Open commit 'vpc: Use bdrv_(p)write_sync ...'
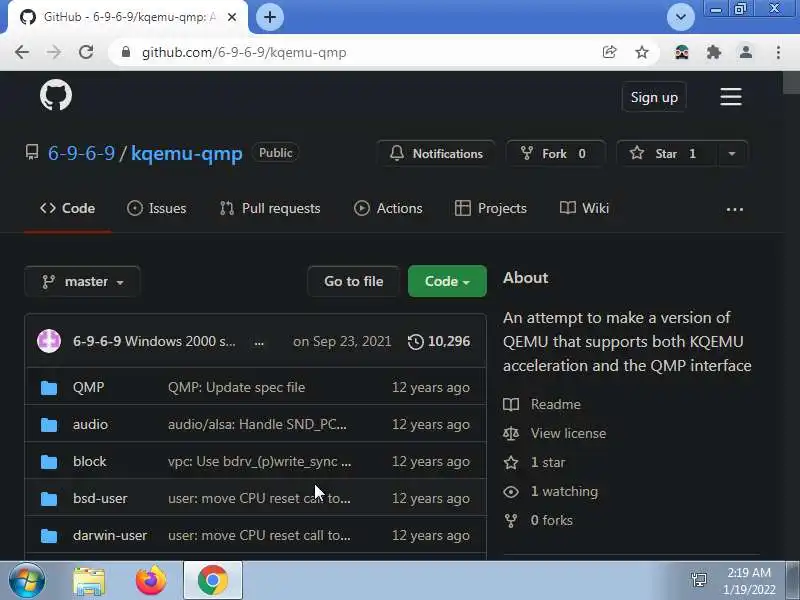 pyautogui.click(x=259, y=461)
